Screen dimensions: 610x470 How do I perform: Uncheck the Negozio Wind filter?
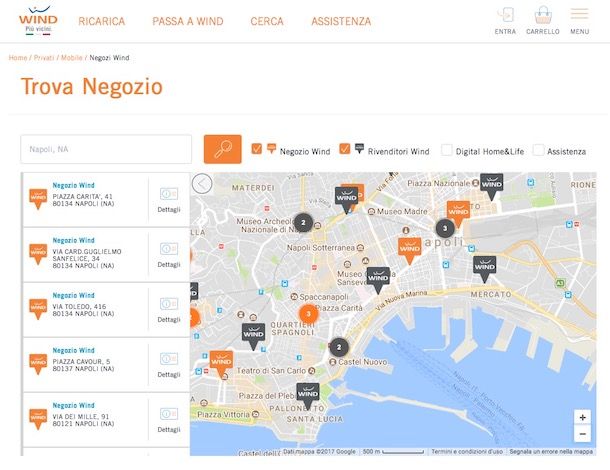(257, 149)
